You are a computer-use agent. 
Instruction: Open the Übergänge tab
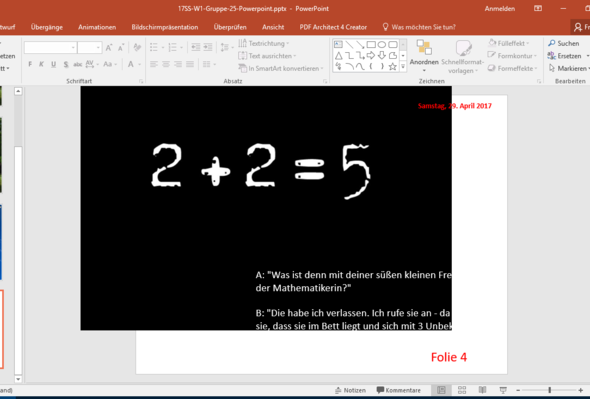point(47,27)
